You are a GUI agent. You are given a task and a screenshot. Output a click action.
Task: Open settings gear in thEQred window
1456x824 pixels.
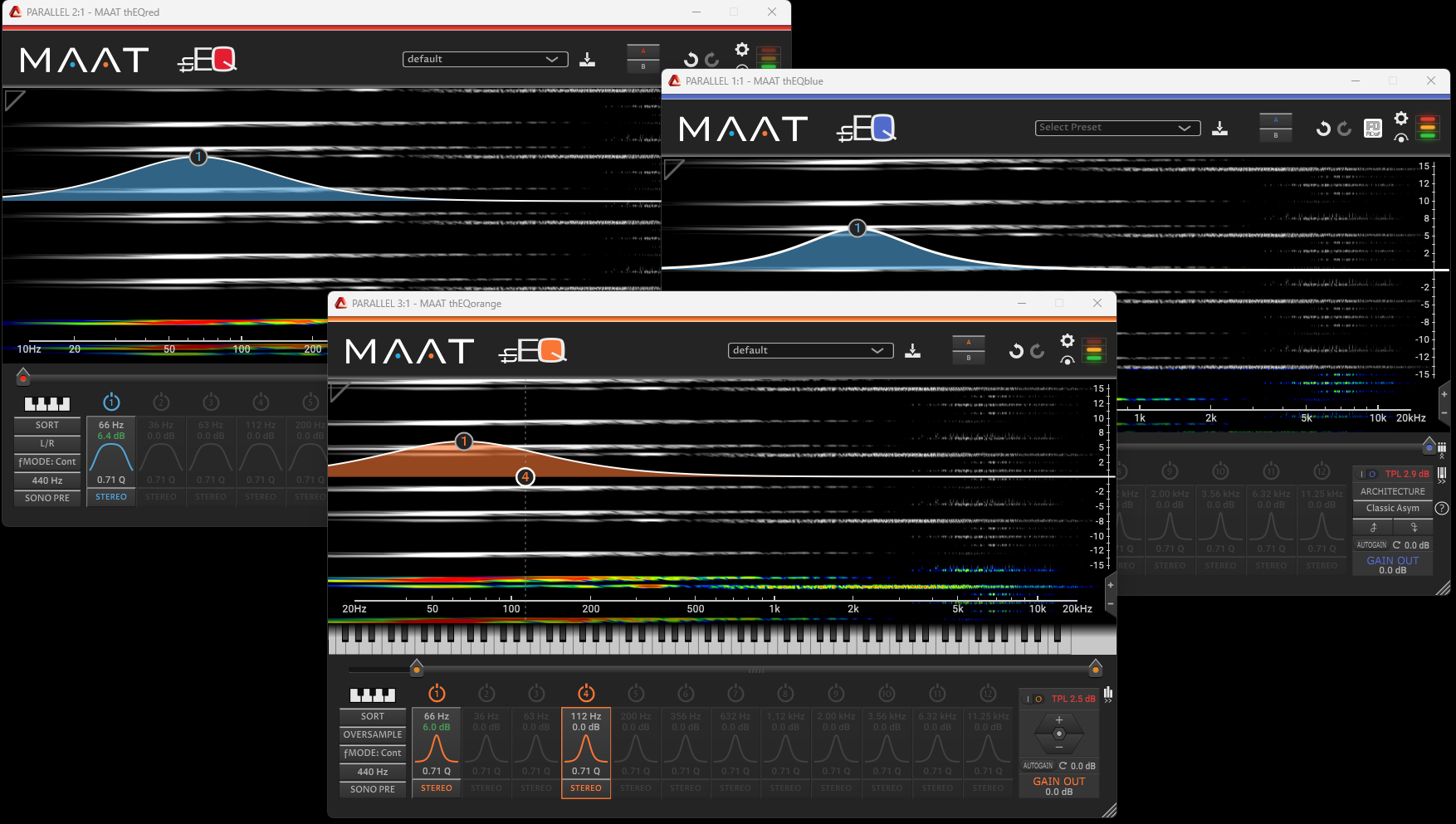(742, 50)
